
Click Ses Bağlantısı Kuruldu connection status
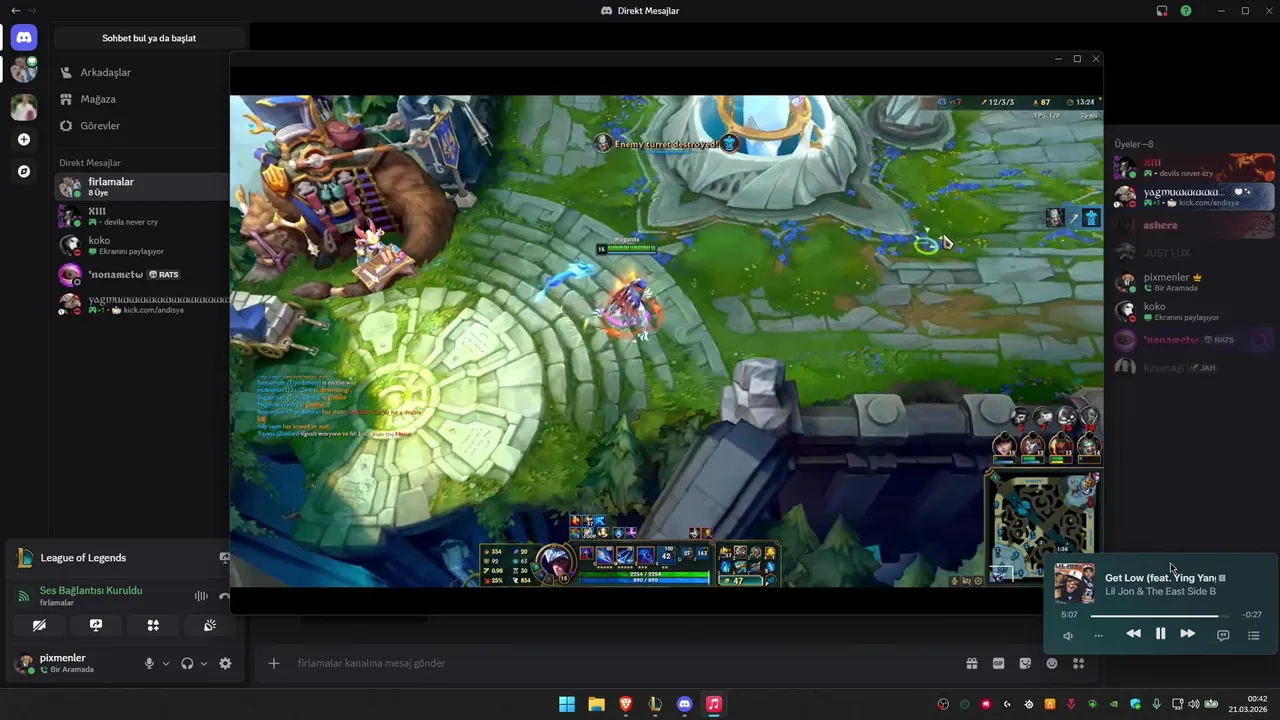(91, 590)
